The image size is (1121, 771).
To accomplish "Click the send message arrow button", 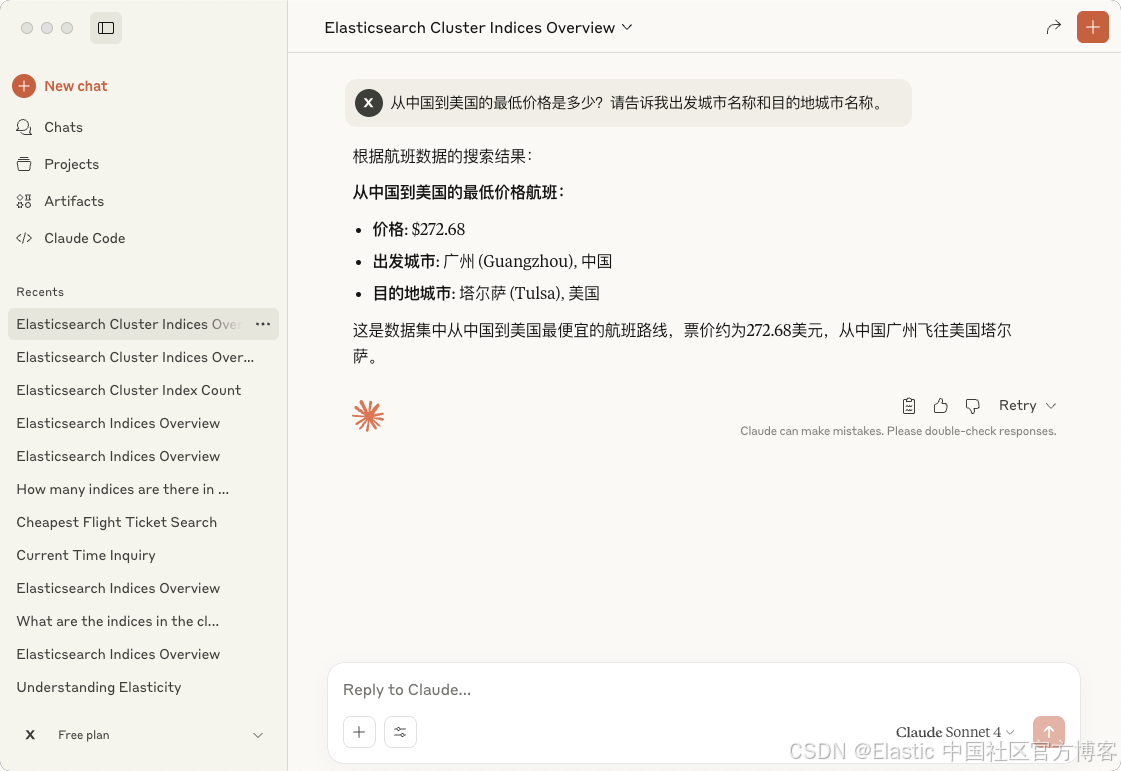I will 1049,732.
